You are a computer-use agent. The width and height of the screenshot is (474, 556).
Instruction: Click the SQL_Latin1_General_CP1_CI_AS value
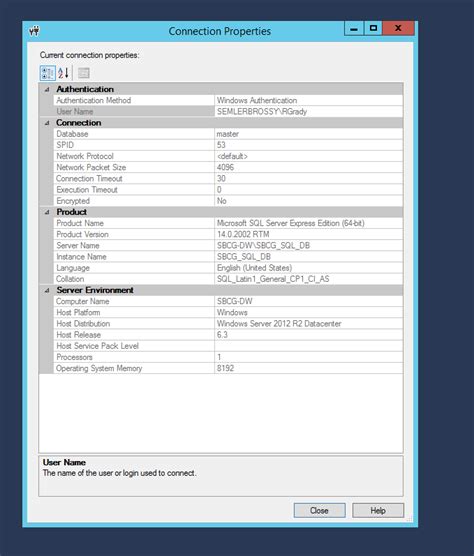tap(273, 279)
